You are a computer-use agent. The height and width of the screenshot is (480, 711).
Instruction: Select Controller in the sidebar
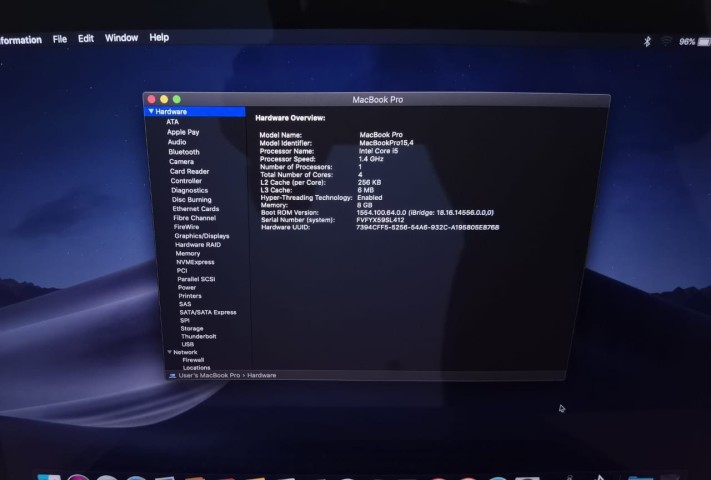tap(186, 180)
